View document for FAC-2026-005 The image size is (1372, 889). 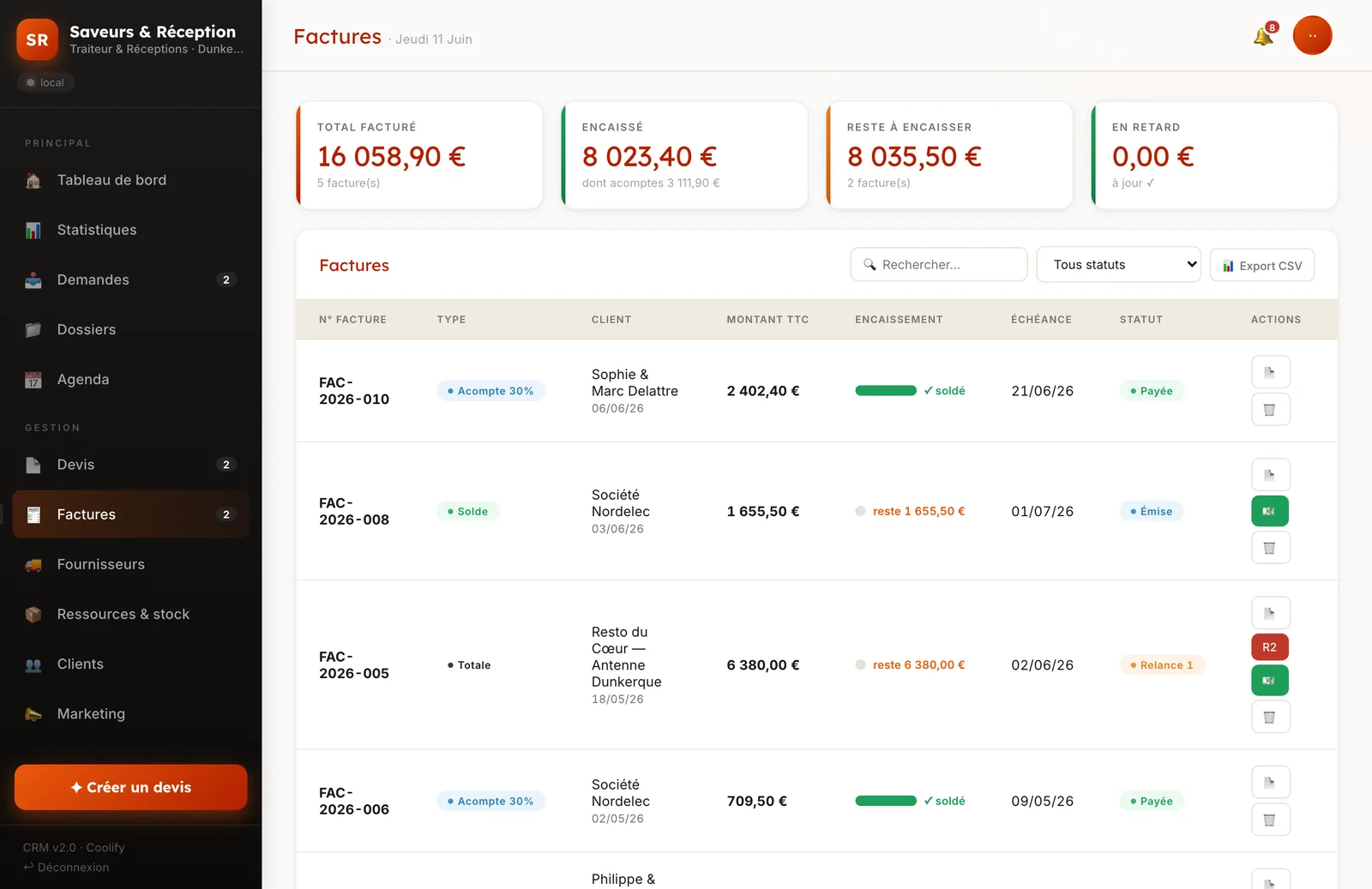1270,612
